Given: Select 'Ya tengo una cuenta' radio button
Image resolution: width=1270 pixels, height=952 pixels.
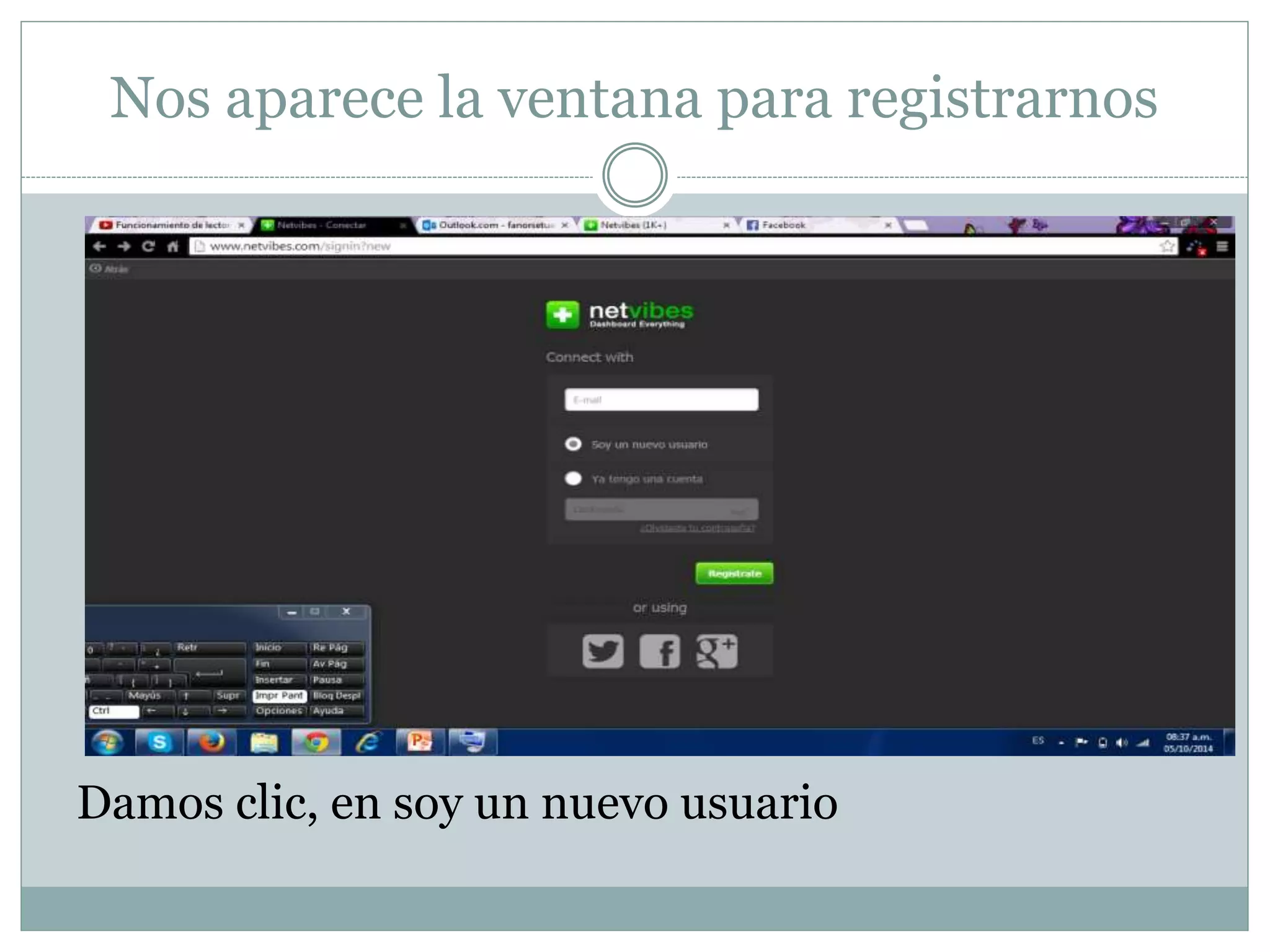Looking at the screenshot, I should click(x=573, y=478).
